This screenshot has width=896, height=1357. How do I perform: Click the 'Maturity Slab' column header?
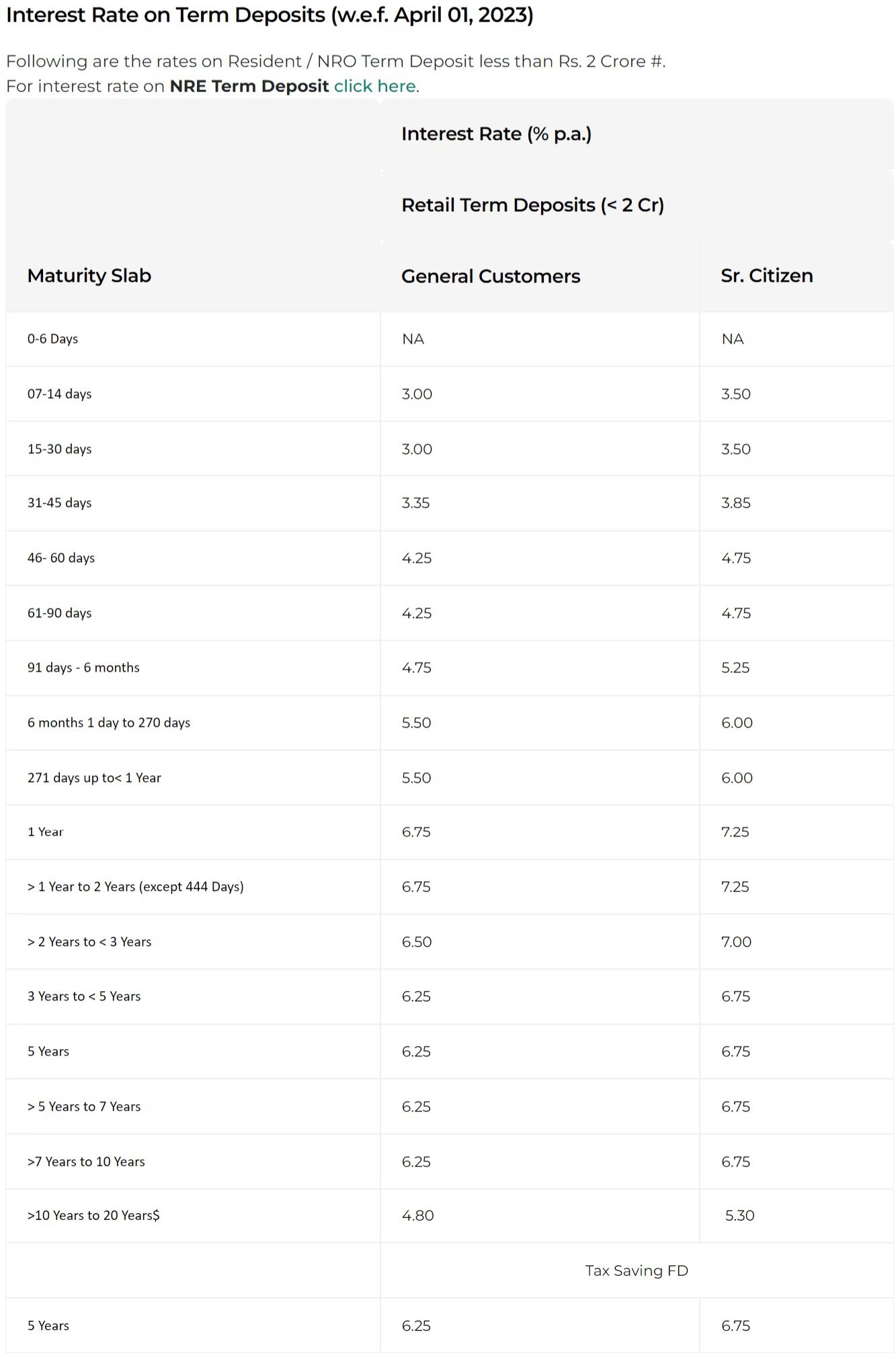[x=89, y=276]
